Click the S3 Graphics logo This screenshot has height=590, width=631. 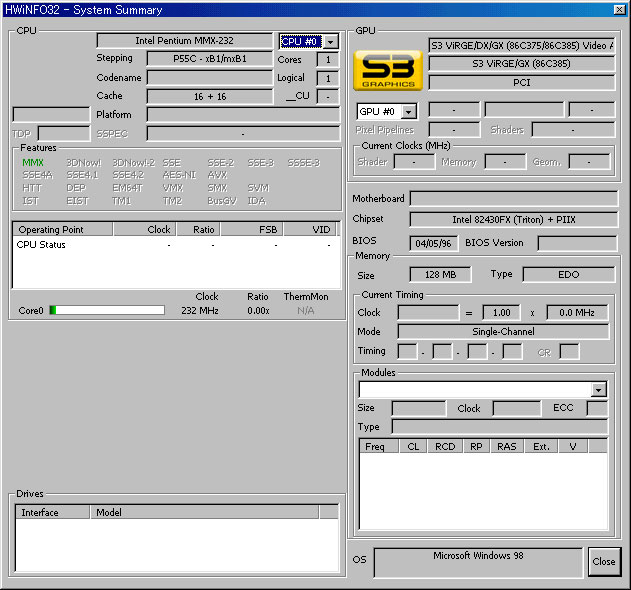point(388,70)
